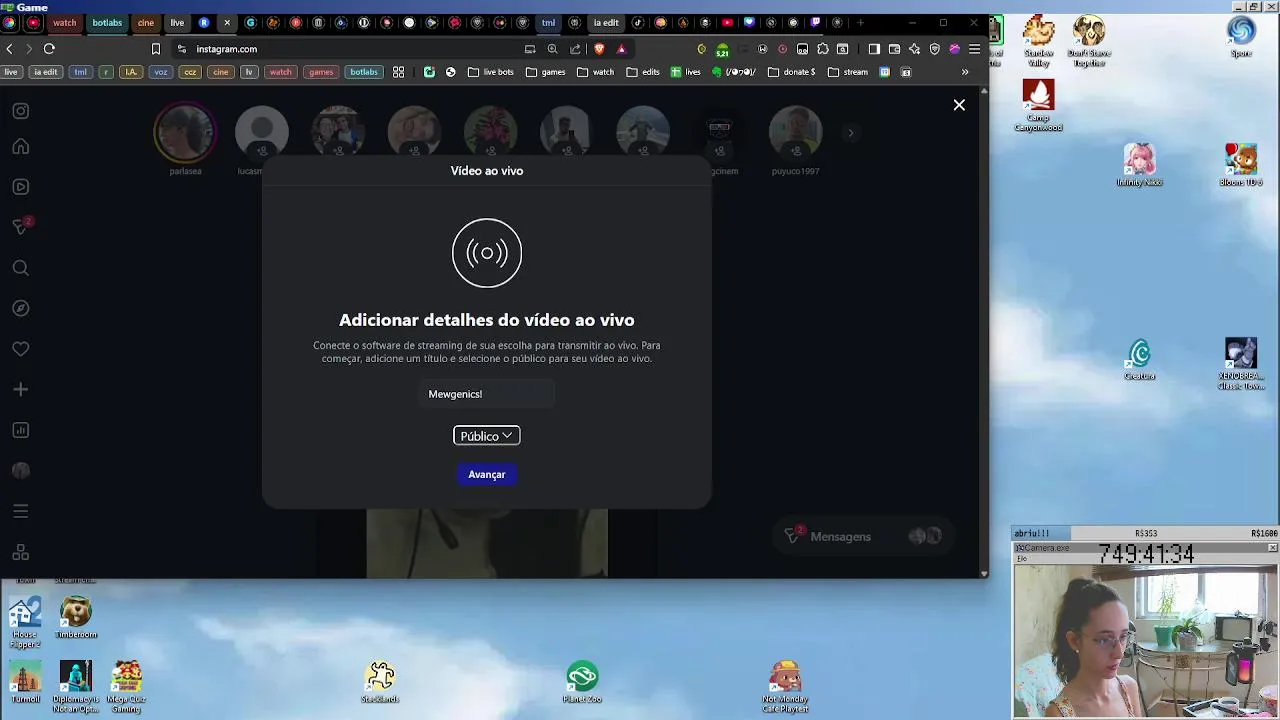
Task: Click the live title field containing Mewgenics!
Action: click(487, 394)
